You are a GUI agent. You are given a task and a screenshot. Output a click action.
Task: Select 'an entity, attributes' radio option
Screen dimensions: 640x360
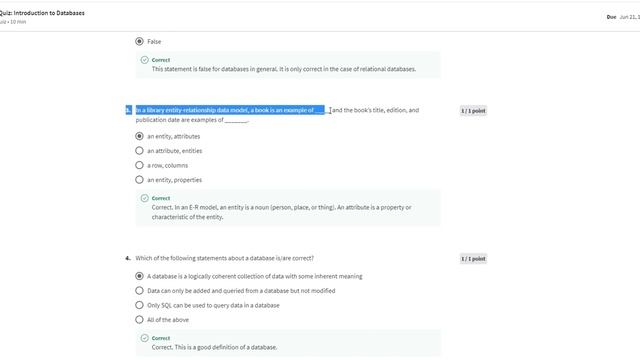click(139, 136)
